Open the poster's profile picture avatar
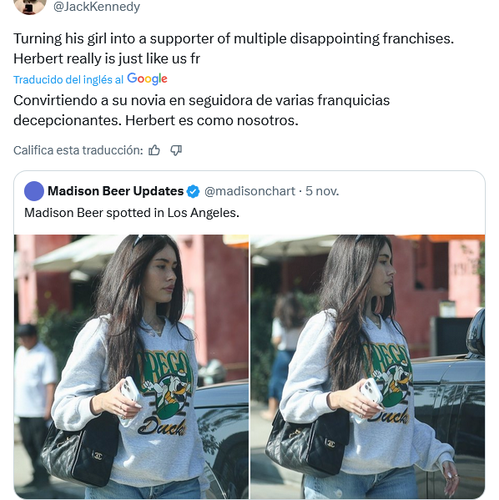This screenshot has height=500, width=499. (x=30, y=7)
